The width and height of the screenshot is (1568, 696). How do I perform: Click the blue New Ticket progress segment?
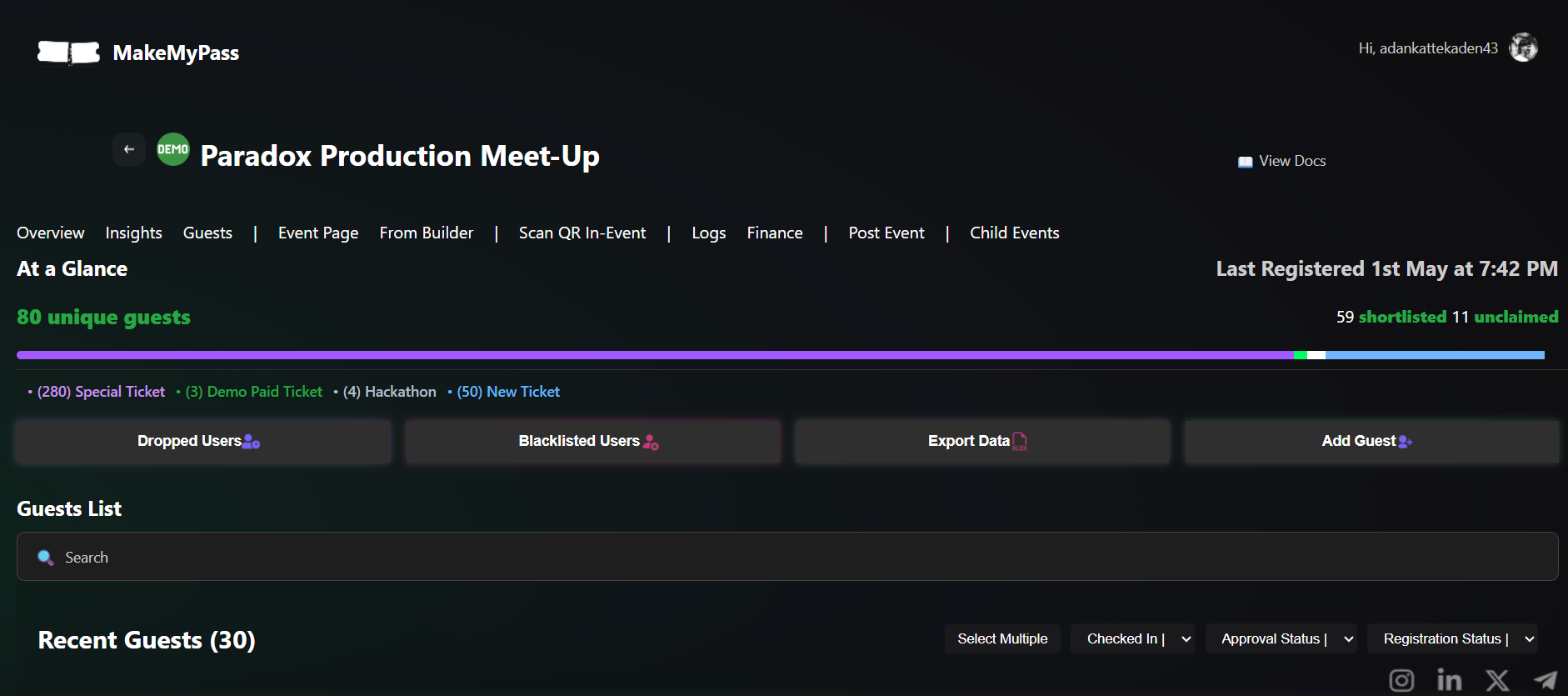[1435, 355]
